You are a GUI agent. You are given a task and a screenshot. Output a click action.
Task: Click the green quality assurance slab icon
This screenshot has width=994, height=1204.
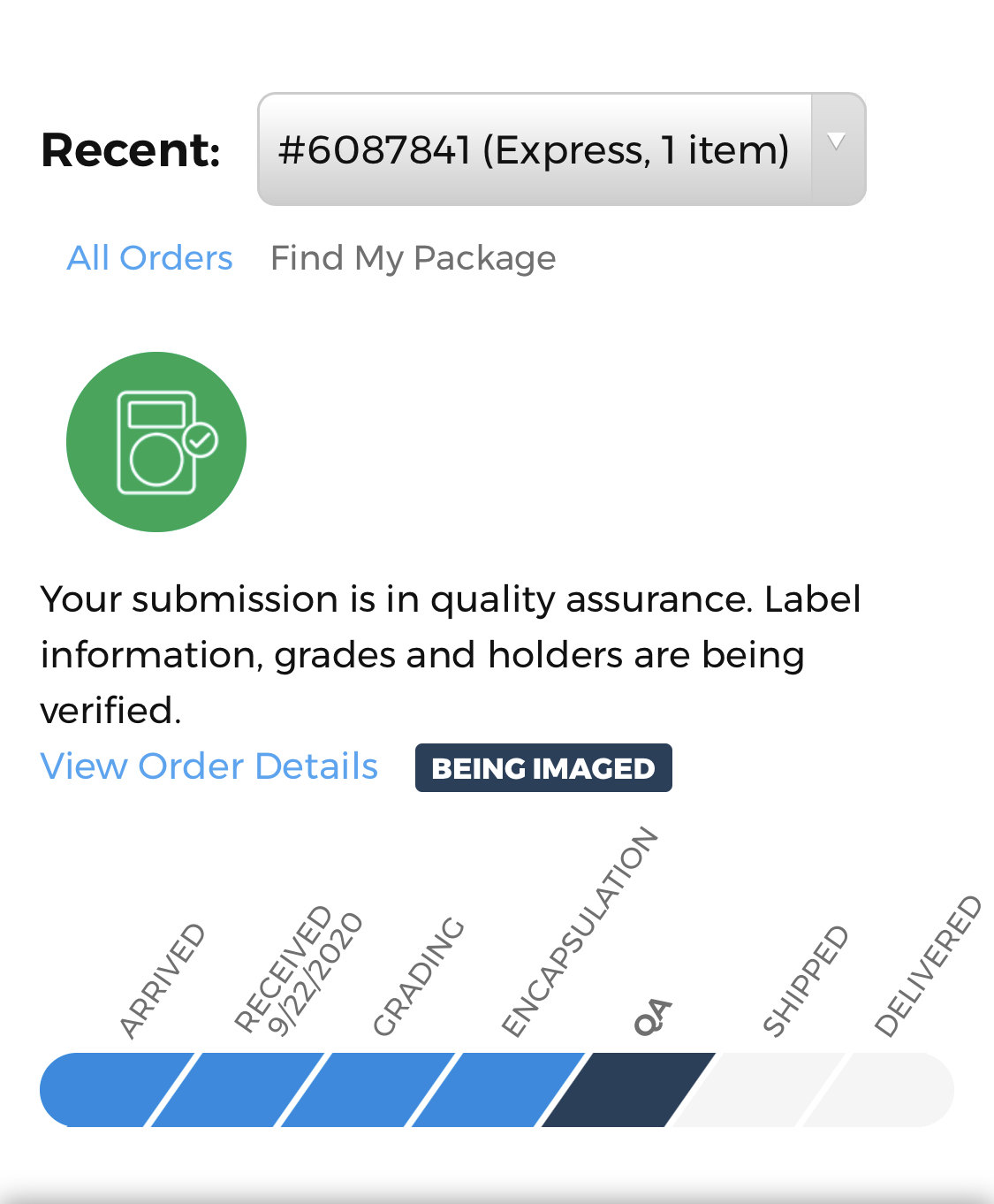click(x=156, y=442)
